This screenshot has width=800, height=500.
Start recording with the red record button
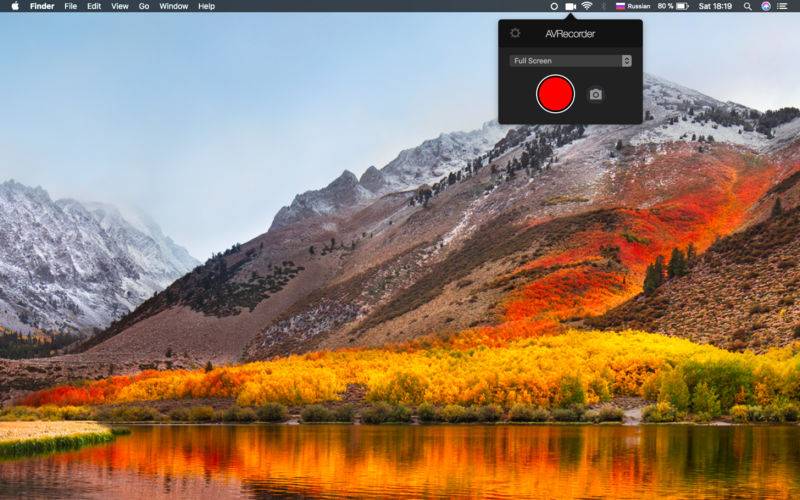555,94
